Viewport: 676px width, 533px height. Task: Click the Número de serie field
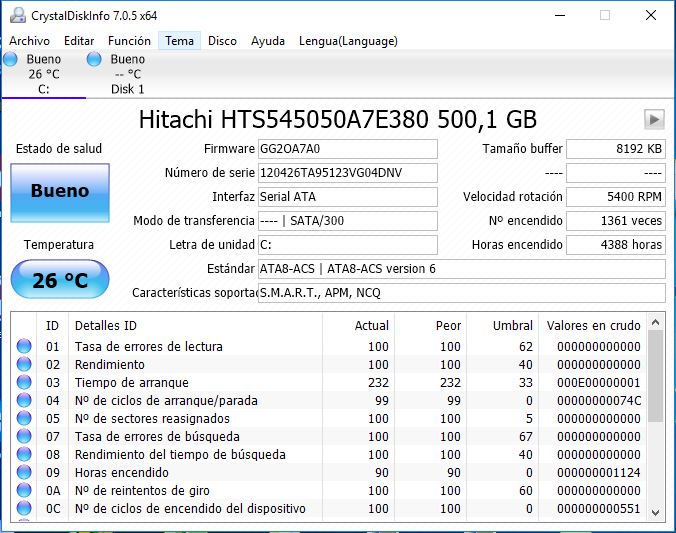click(347, 173)
